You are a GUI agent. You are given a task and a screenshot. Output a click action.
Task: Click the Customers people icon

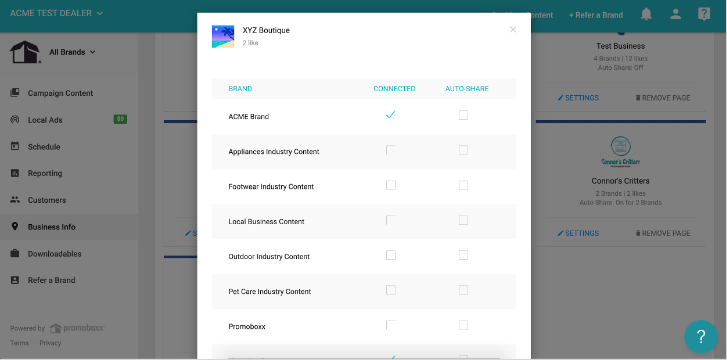(15, 200)
